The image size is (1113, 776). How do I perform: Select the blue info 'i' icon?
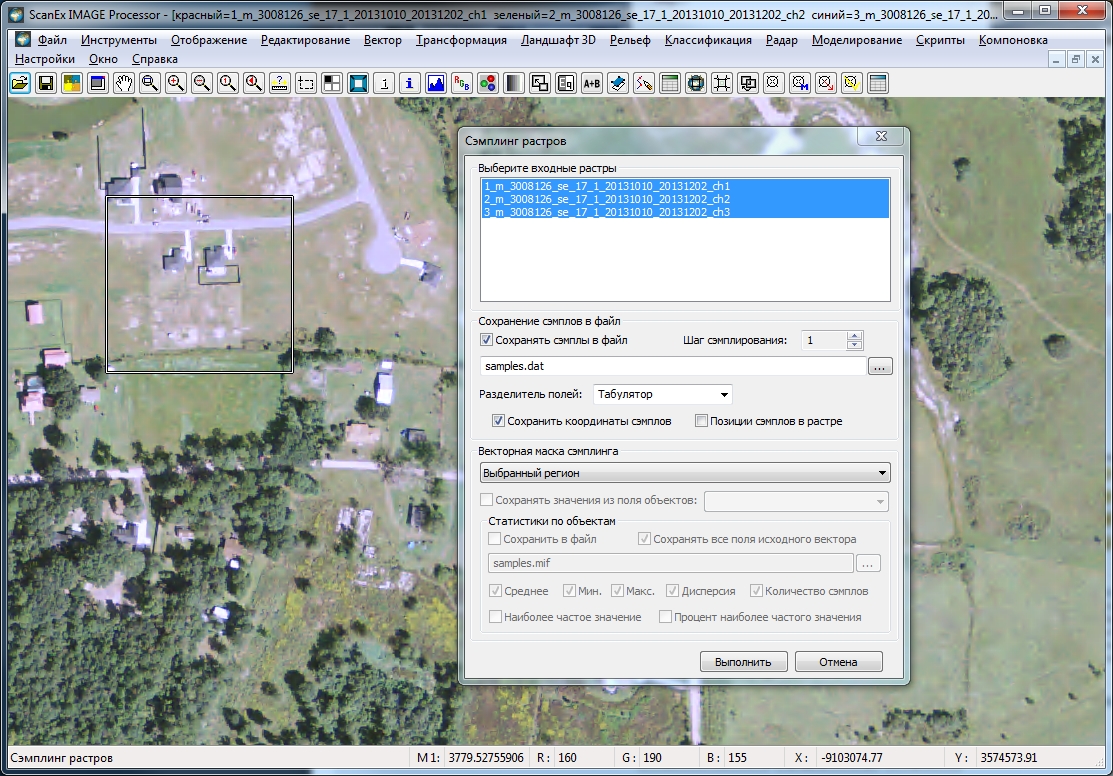pyautogui.click(x=410, y=84)
